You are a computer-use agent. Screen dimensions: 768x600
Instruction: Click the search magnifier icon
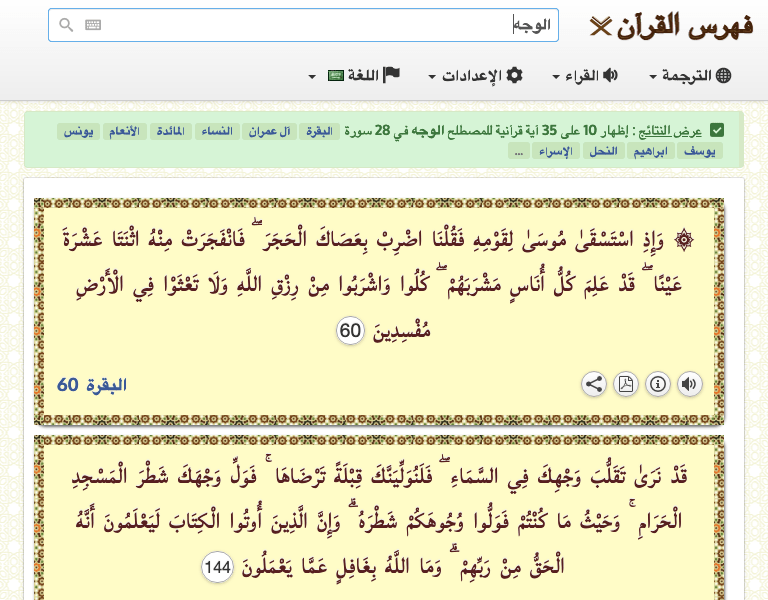[x=66, y=24]
